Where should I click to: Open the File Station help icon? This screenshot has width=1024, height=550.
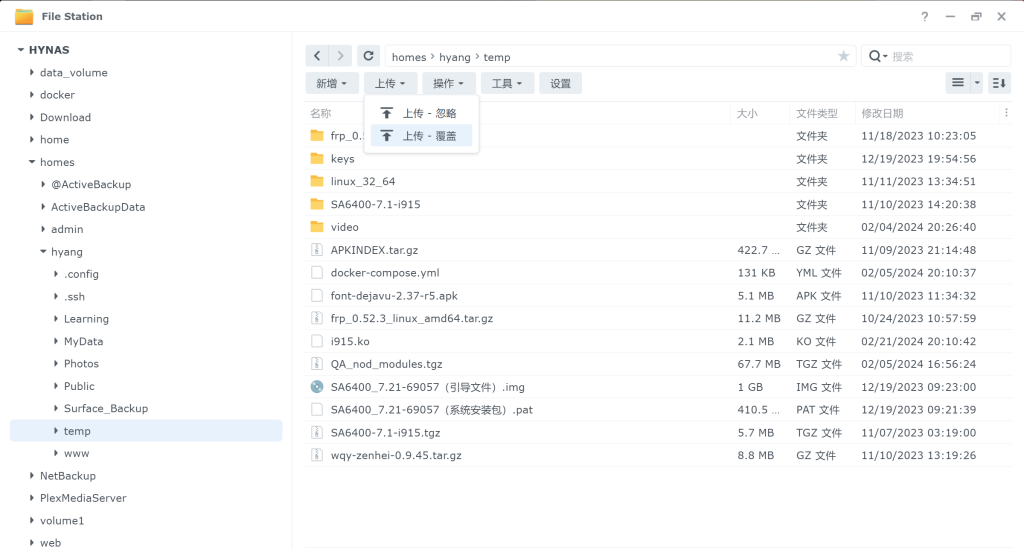pyautogui.click(x=925, y=16)
